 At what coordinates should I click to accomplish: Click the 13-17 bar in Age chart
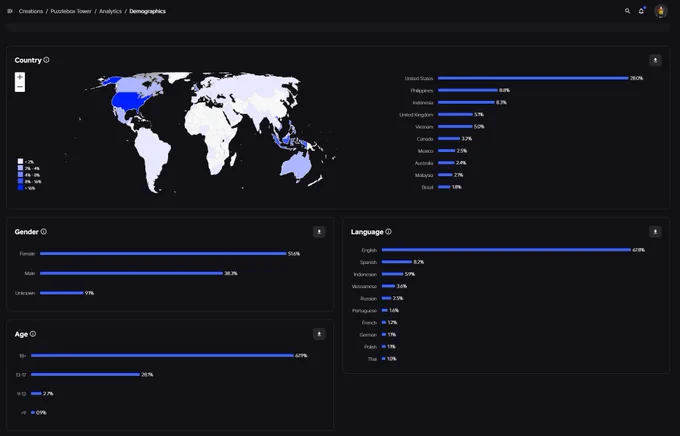85,374
